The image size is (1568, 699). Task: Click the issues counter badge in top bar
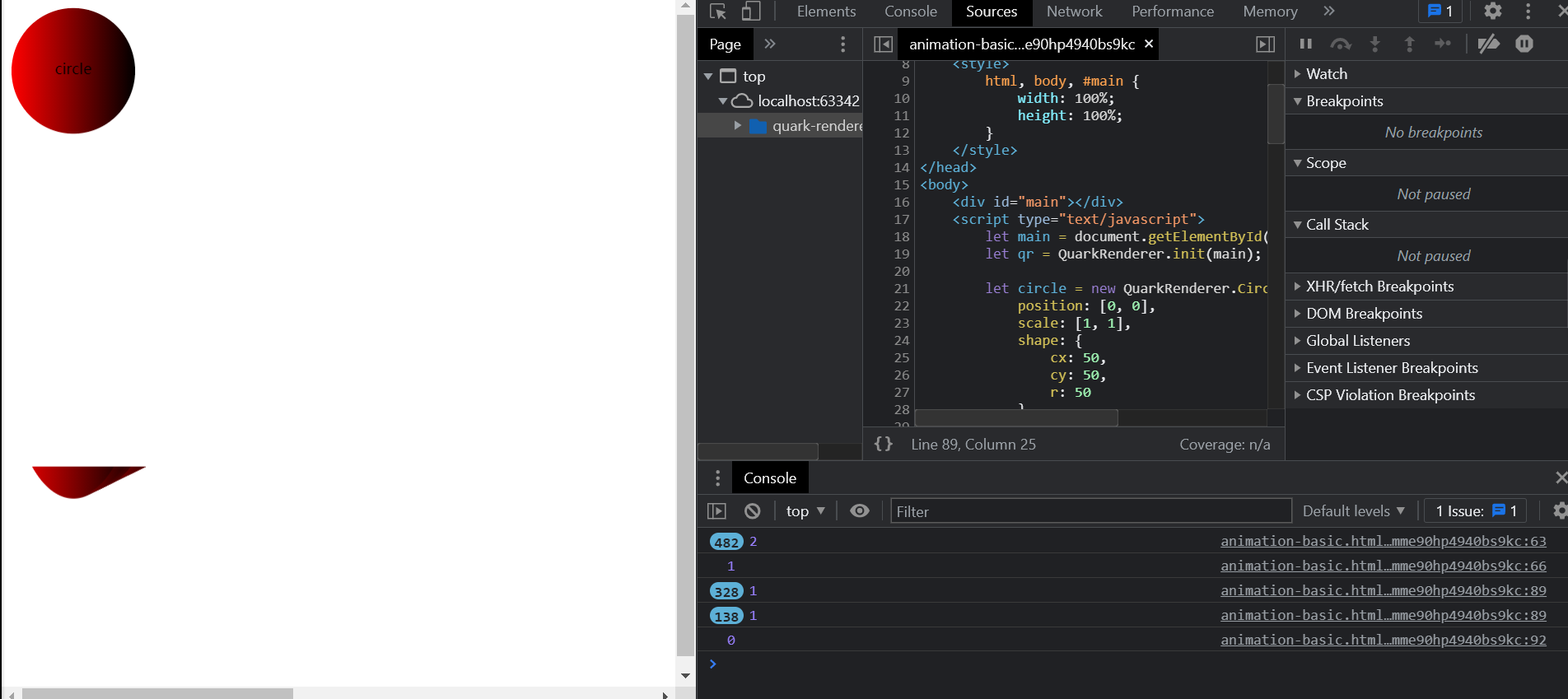click(1440, 12)
